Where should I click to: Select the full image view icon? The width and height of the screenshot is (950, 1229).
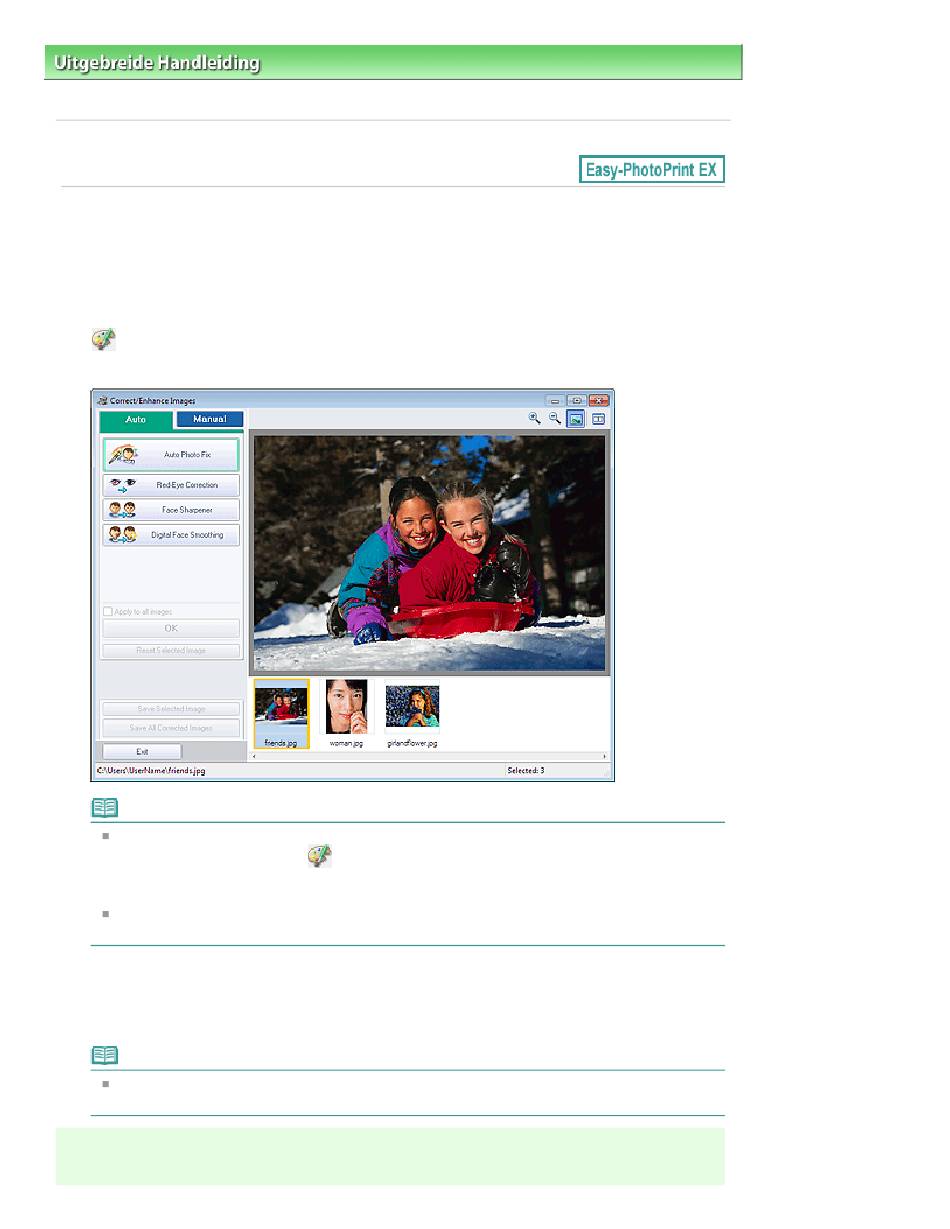coord(576,420)
